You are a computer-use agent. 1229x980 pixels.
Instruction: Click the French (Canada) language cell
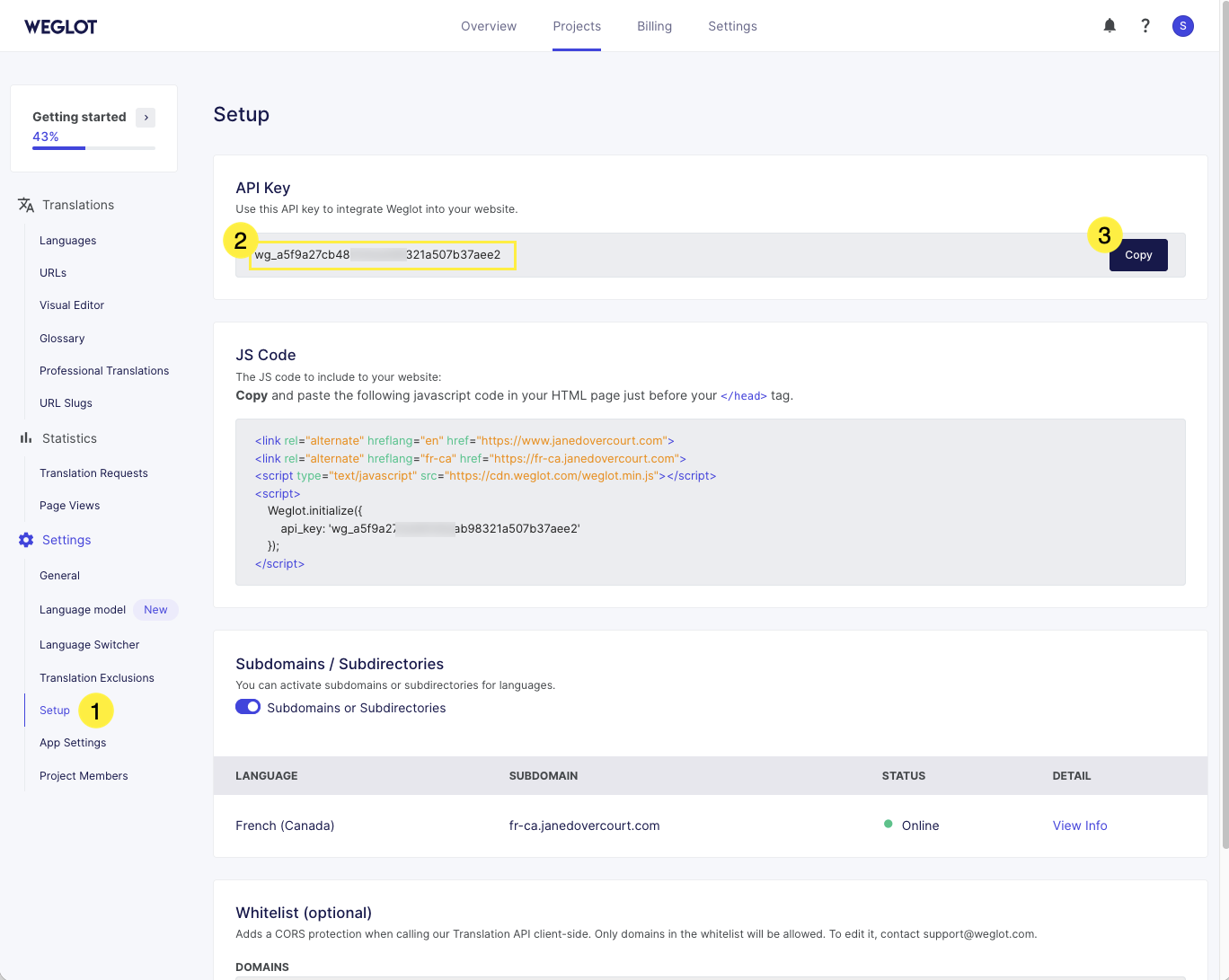285,825
